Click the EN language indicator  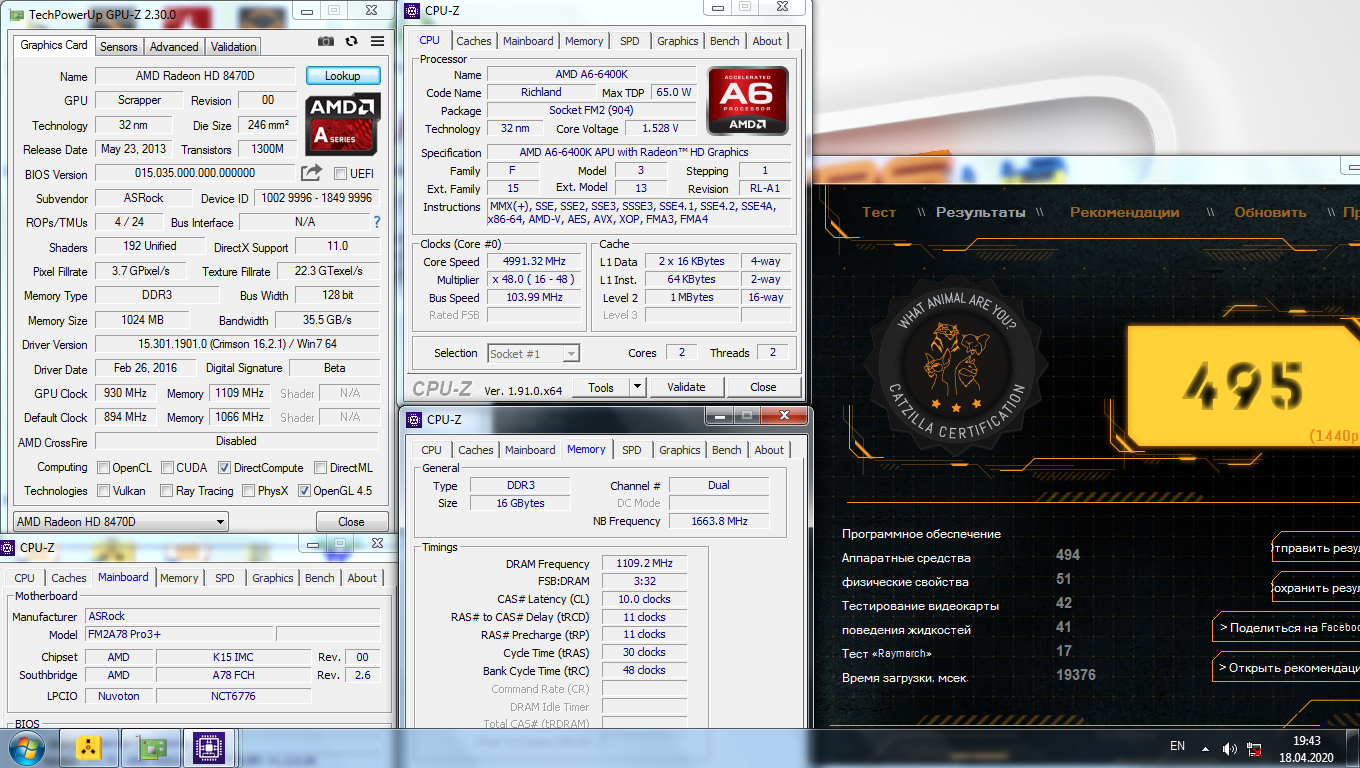(x=1177, y=746)
